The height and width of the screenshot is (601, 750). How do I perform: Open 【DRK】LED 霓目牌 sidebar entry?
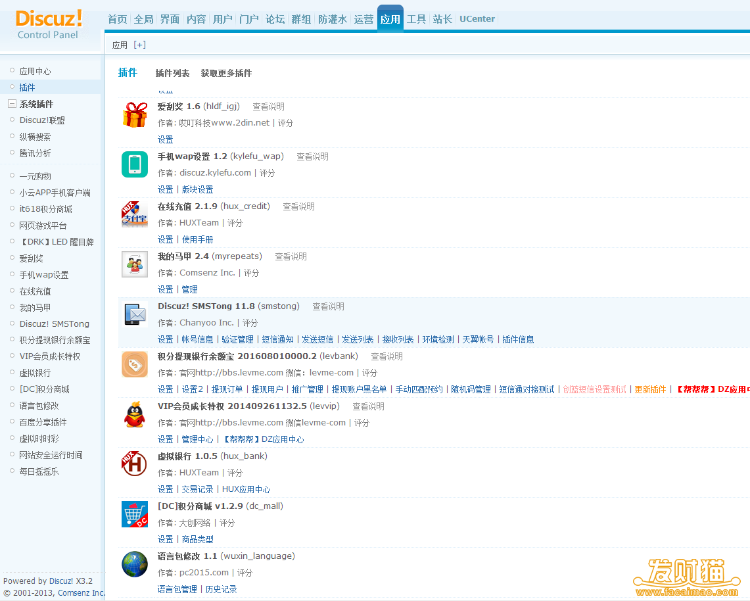click(56, 242)
